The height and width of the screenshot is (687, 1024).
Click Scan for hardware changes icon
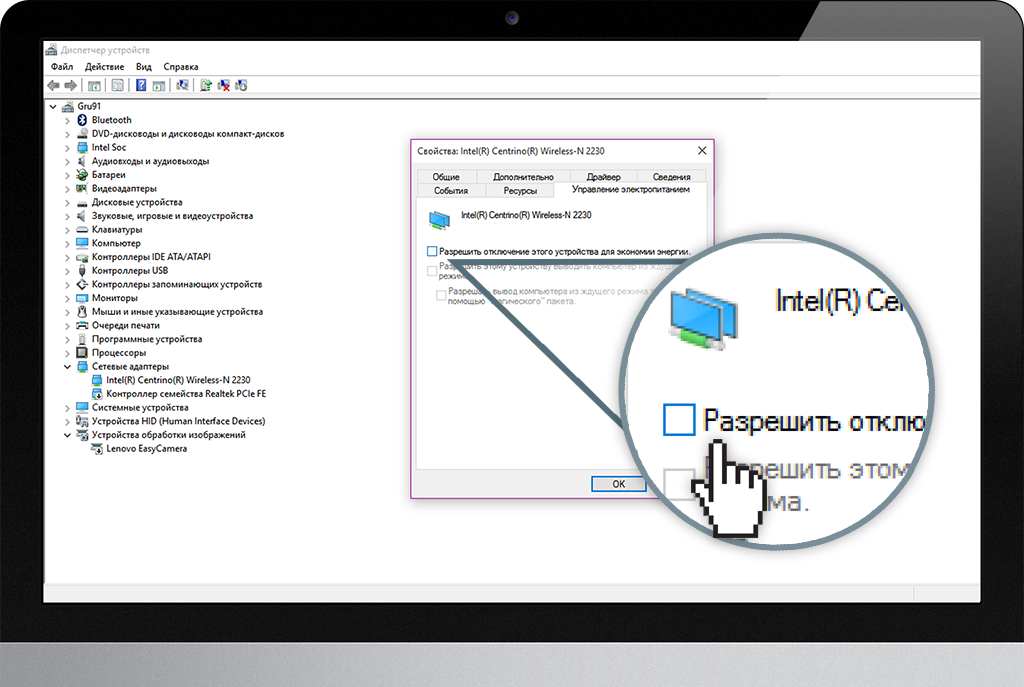click(x=182, y=86)
